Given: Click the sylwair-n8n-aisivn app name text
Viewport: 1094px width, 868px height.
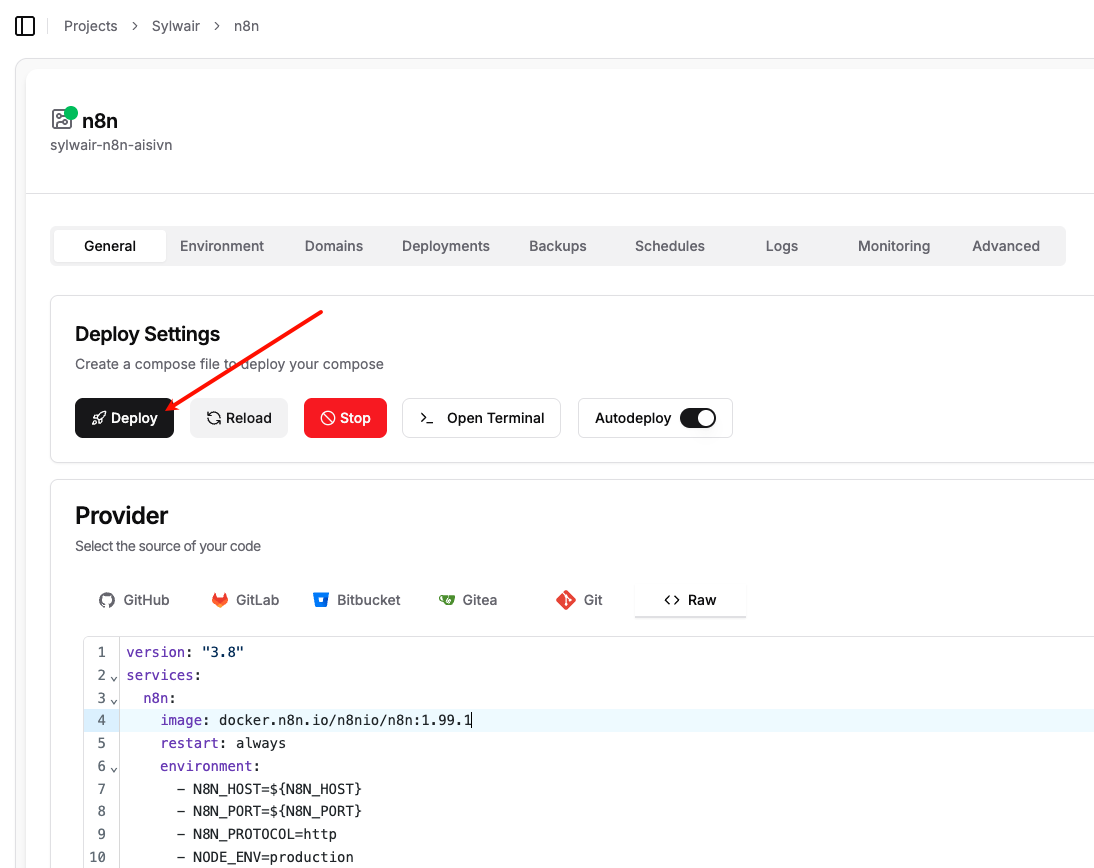Looking at the screenshot, I should pos(111,145).
